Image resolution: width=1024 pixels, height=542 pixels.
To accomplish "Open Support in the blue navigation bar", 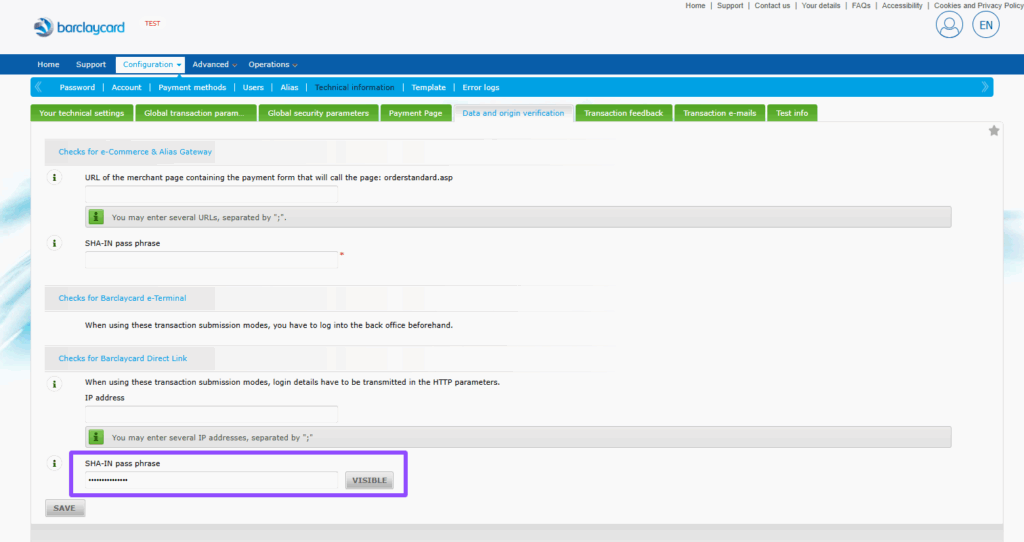I will 91,65.
